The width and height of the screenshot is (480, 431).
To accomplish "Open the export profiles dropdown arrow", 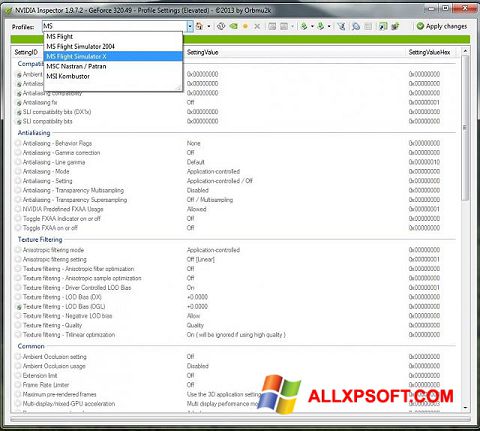I will point(312,26).
